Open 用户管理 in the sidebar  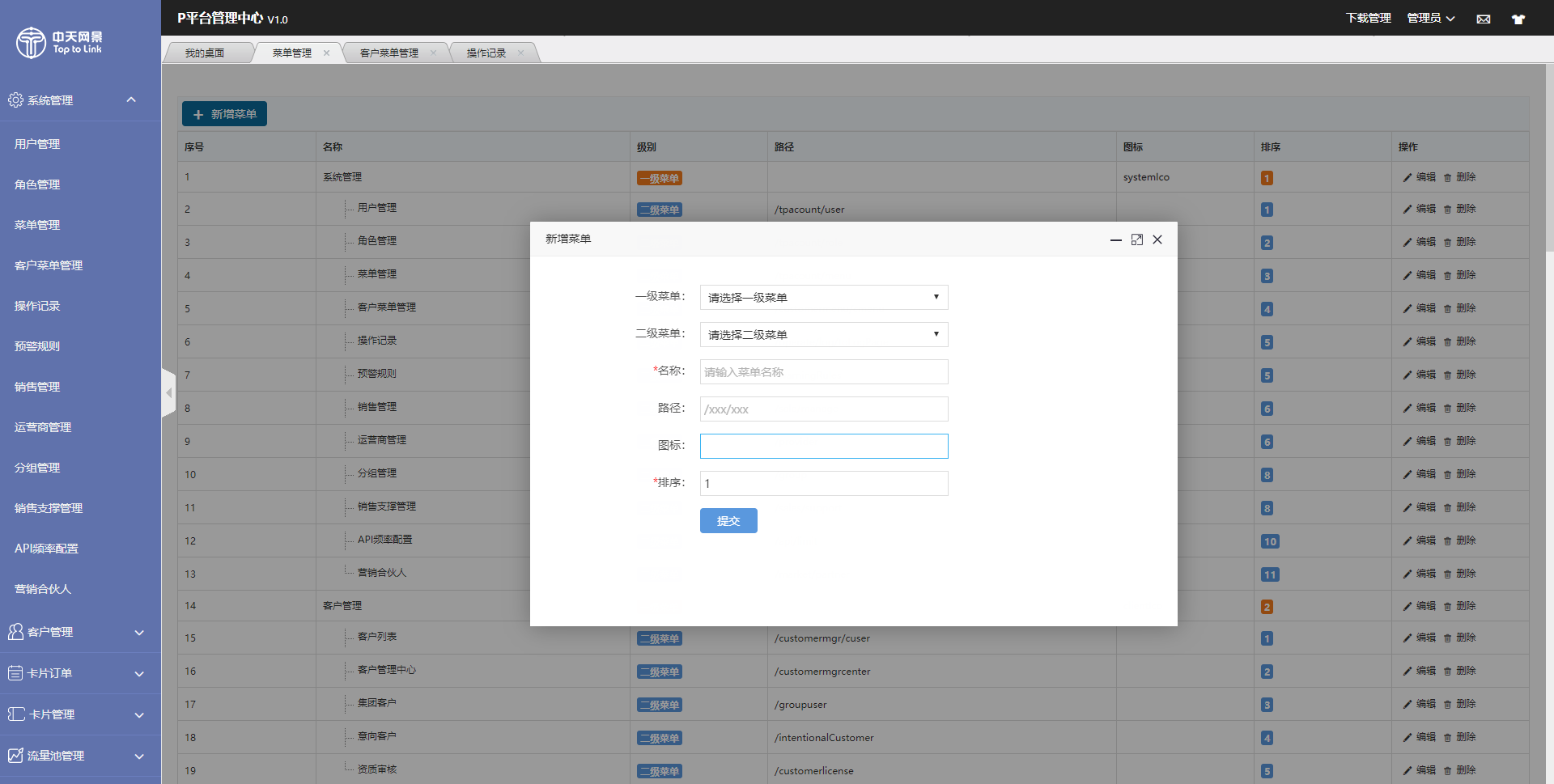click(37, 144)
